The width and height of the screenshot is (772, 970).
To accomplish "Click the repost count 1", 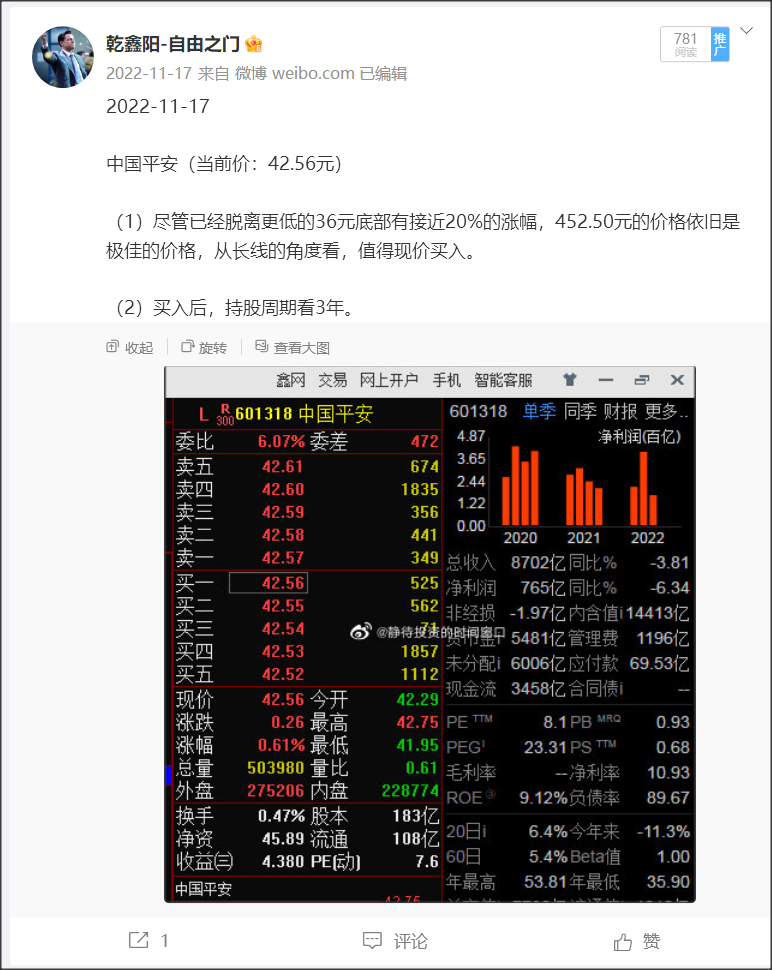I will click(x=165, y=941).
